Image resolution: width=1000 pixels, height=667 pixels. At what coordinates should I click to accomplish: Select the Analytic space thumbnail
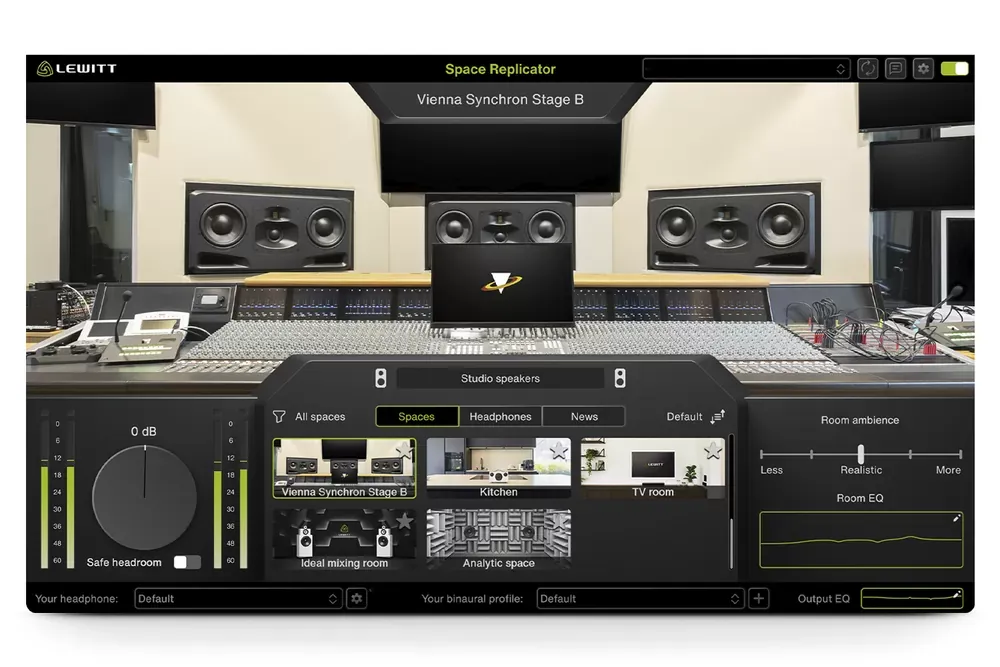pyautogui.click(x=499, y=539)
